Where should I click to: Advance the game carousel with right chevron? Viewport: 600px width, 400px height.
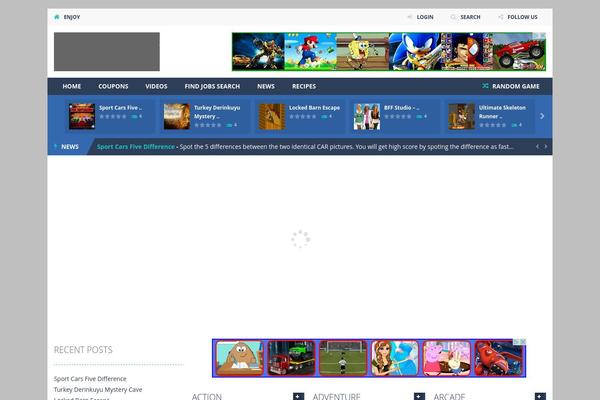click(x=542, y=116)
